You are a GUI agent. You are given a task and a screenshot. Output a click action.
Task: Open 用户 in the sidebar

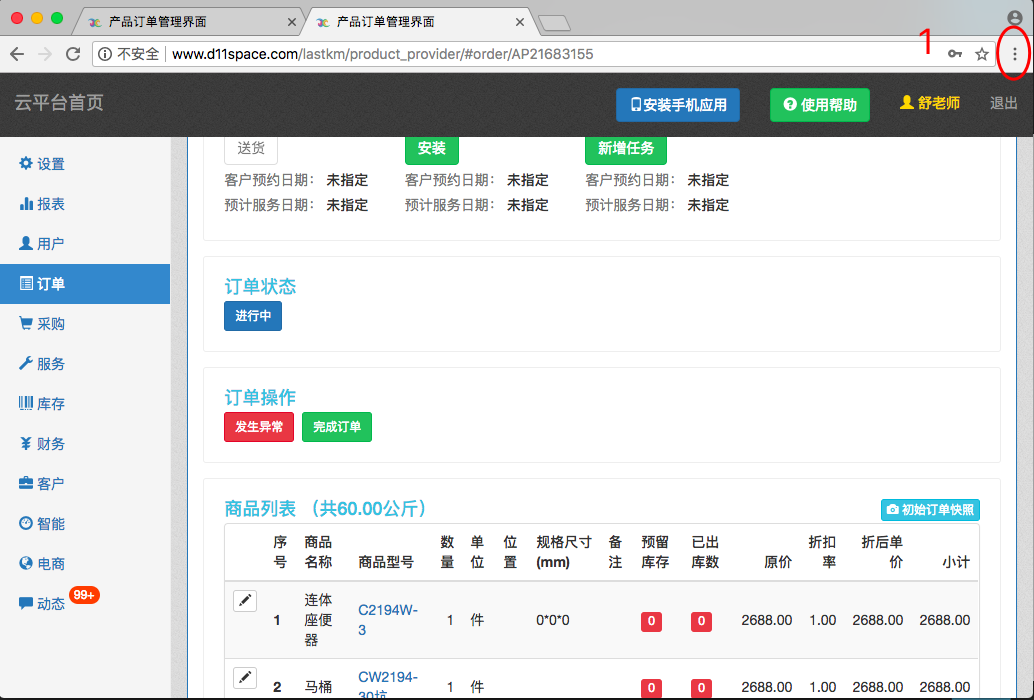pyautogui.click(x=42, y=244)
